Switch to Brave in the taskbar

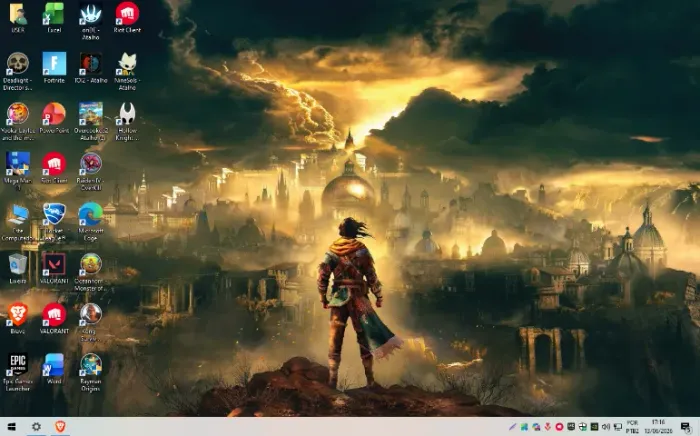[x=60, y=427]
